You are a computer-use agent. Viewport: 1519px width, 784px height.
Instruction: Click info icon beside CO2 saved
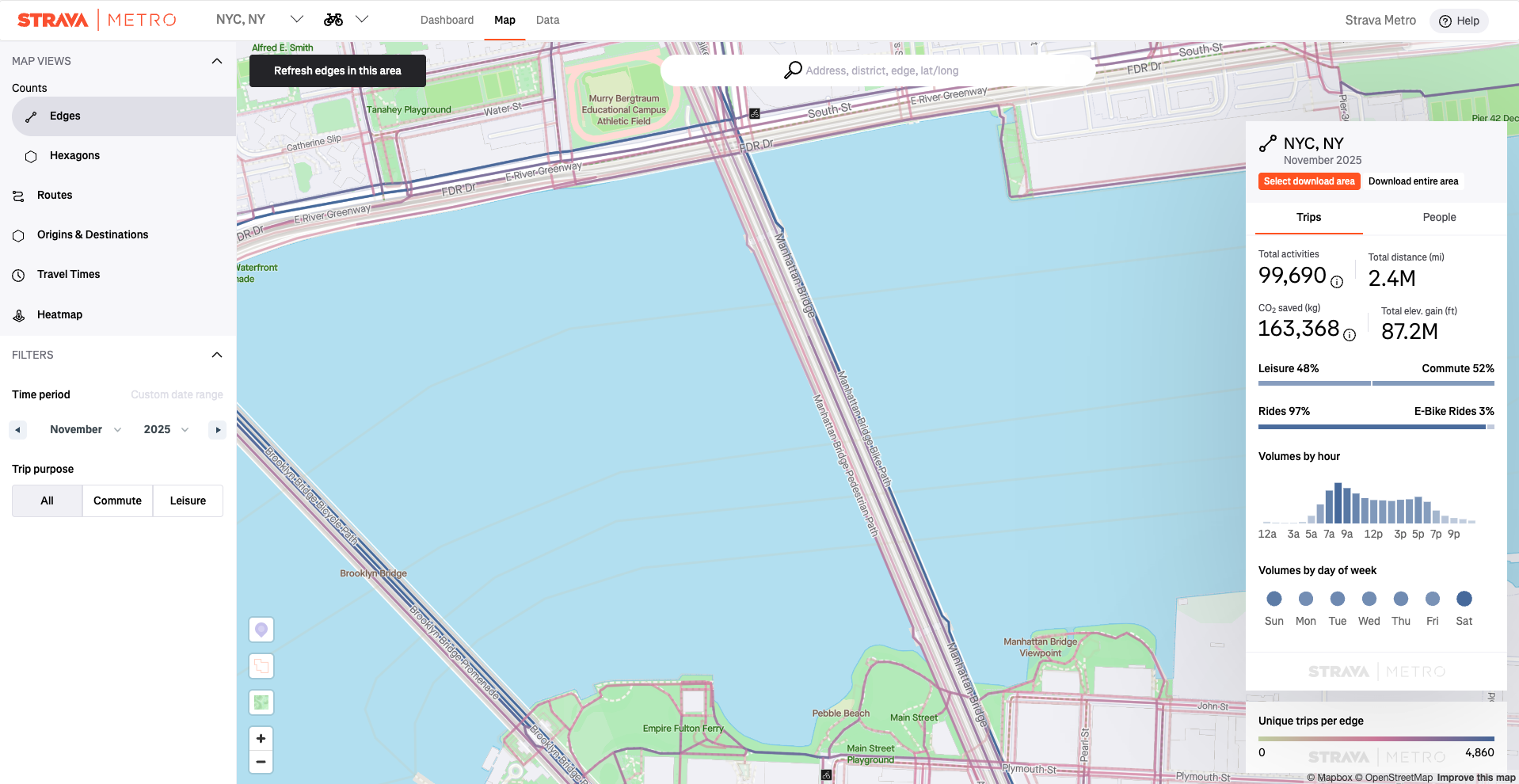pos(1350,335)
